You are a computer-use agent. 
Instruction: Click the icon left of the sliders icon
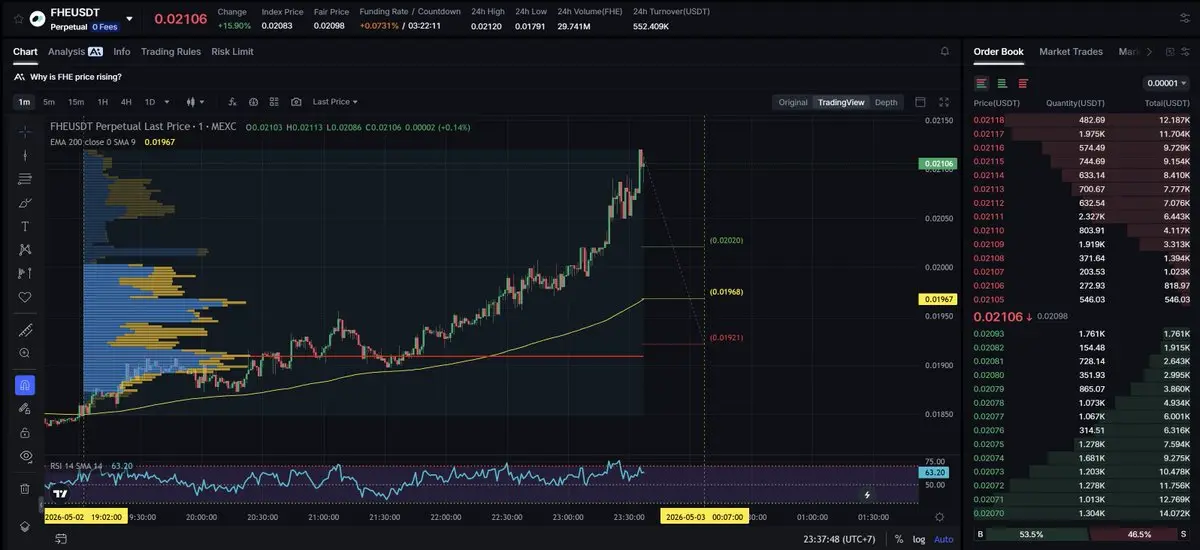(1168, 52)
